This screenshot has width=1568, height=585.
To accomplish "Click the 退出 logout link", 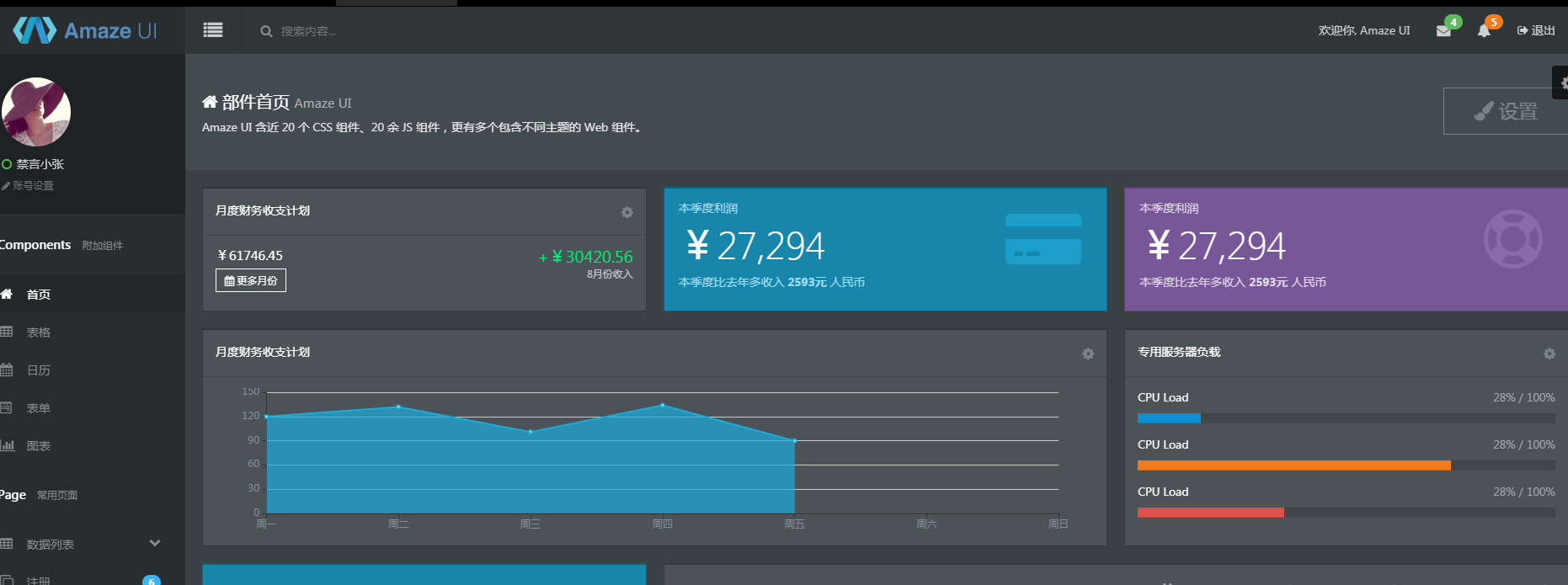I will pyautogui.click(x=1536, y=30).
